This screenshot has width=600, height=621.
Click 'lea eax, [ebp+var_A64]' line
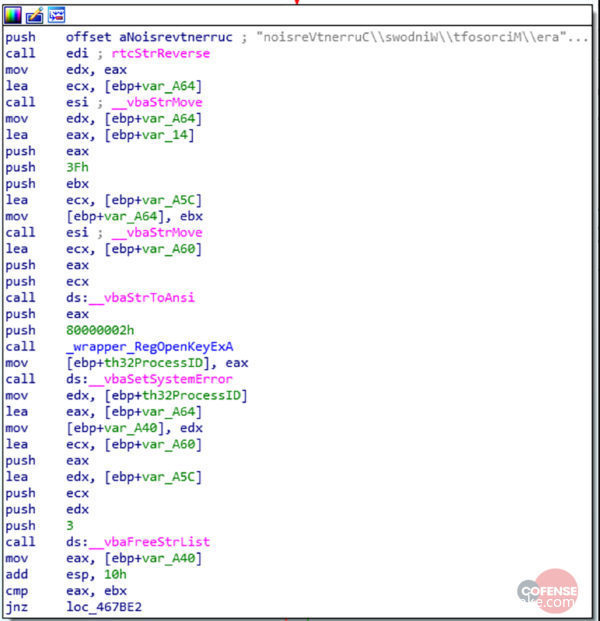click(x=104, y=412)
